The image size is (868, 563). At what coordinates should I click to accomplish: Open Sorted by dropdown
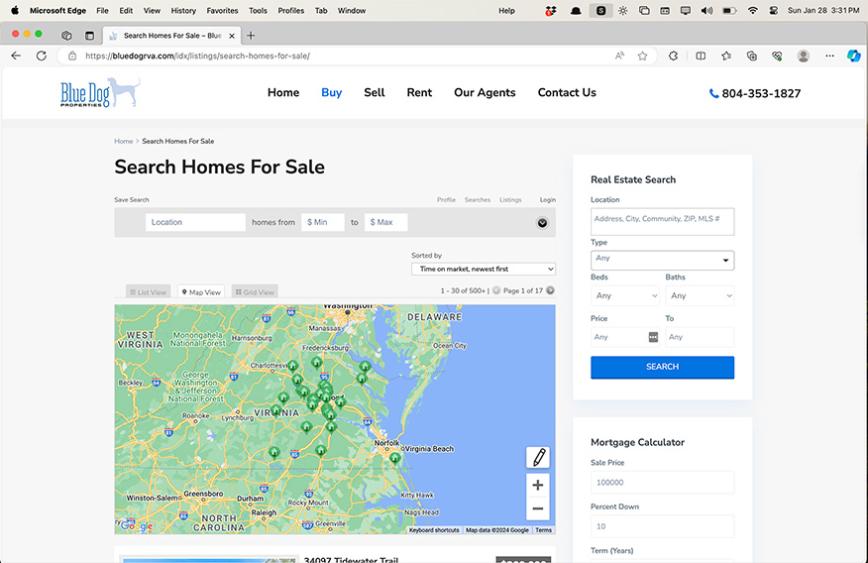tap(483, 269)
